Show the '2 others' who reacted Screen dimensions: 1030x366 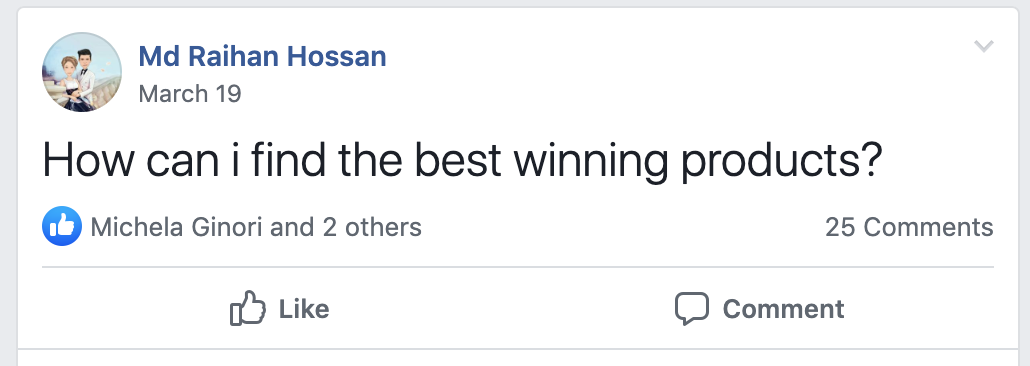(x=371, y=227)
